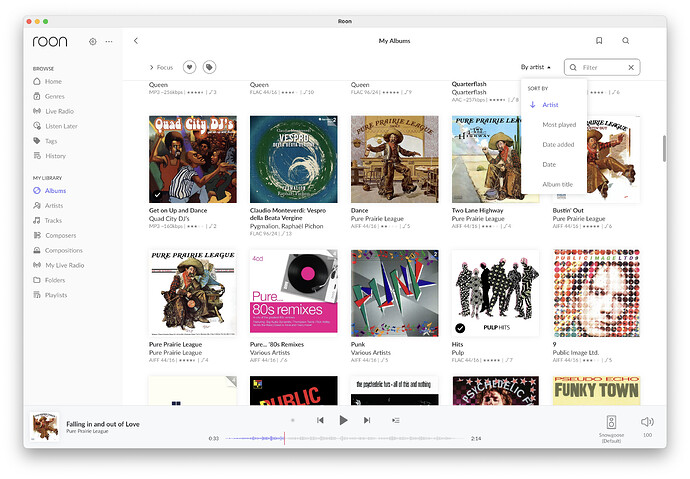
Task: Collapse the By artist sort dropdown
Action: click(536, 67)
